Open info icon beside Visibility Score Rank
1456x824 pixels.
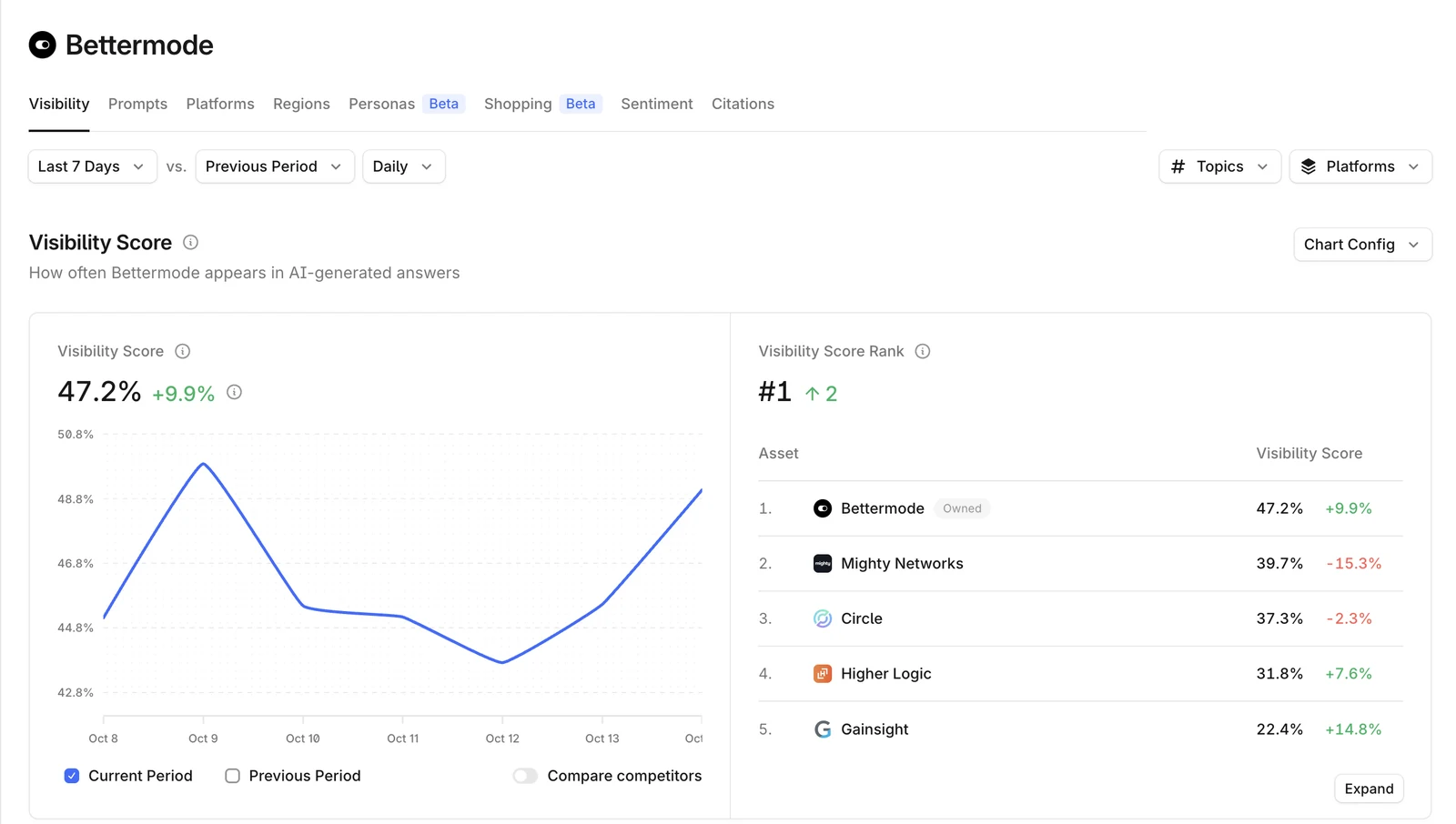click(922, 351)
